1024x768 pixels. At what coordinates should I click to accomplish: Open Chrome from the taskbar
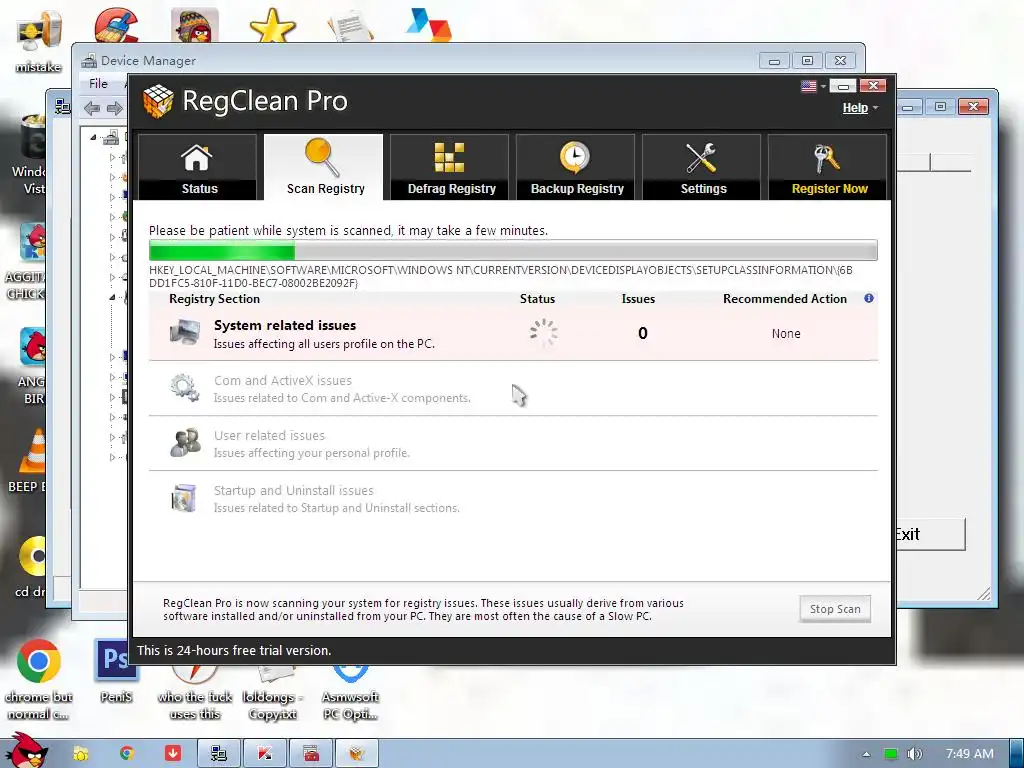(x=127, y=754)
